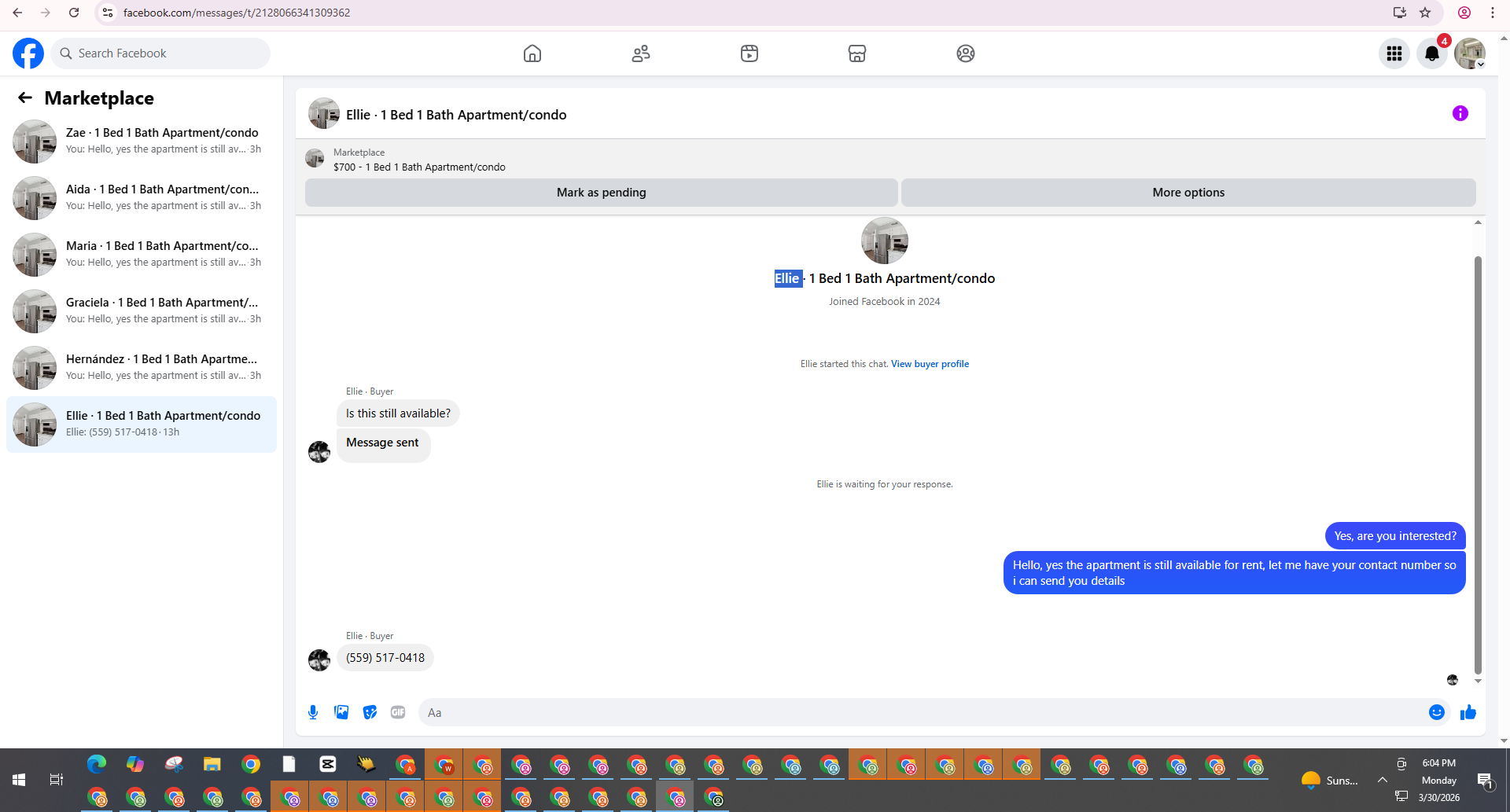Open the emoji picker in message box
The height and width of the screenshot is (812, 1510).
click(x=1437, y=712)
